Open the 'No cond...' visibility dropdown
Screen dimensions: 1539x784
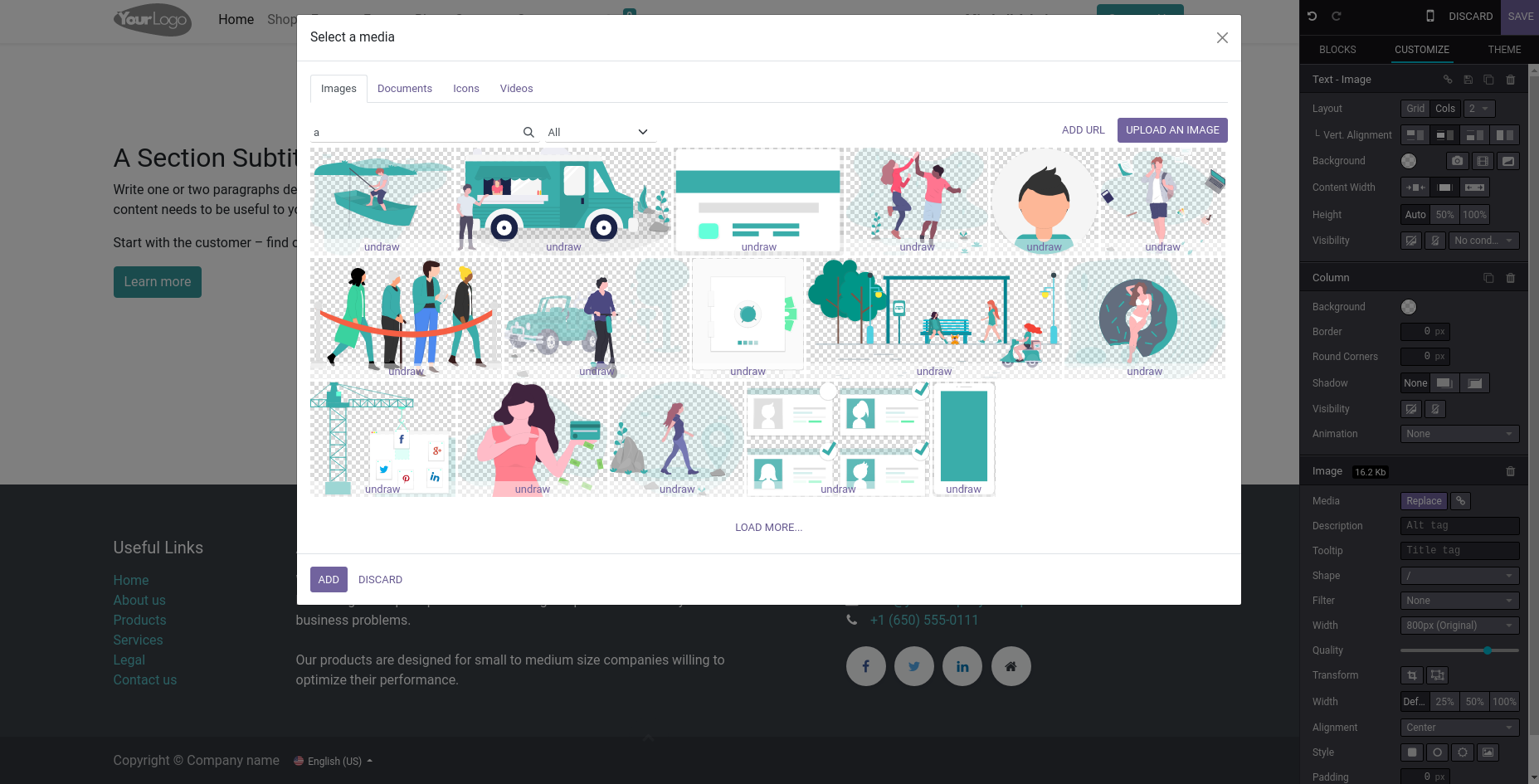click(x=1484, y=241)
